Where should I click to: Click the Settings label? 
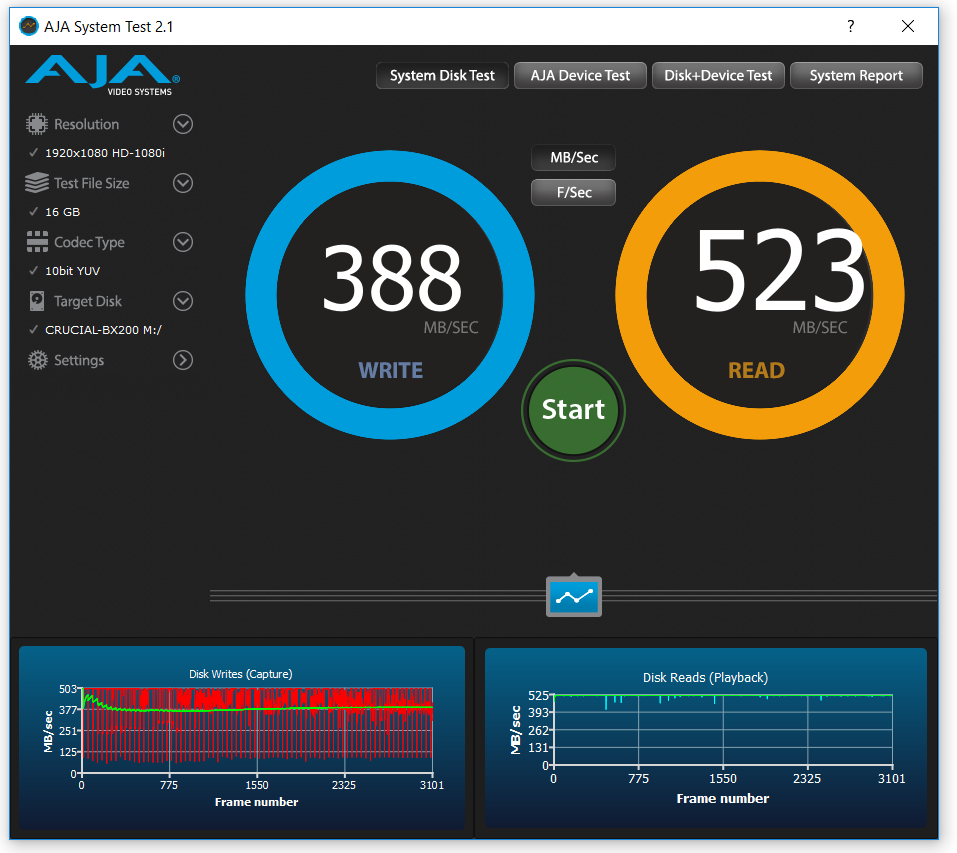tap(79, 360)
